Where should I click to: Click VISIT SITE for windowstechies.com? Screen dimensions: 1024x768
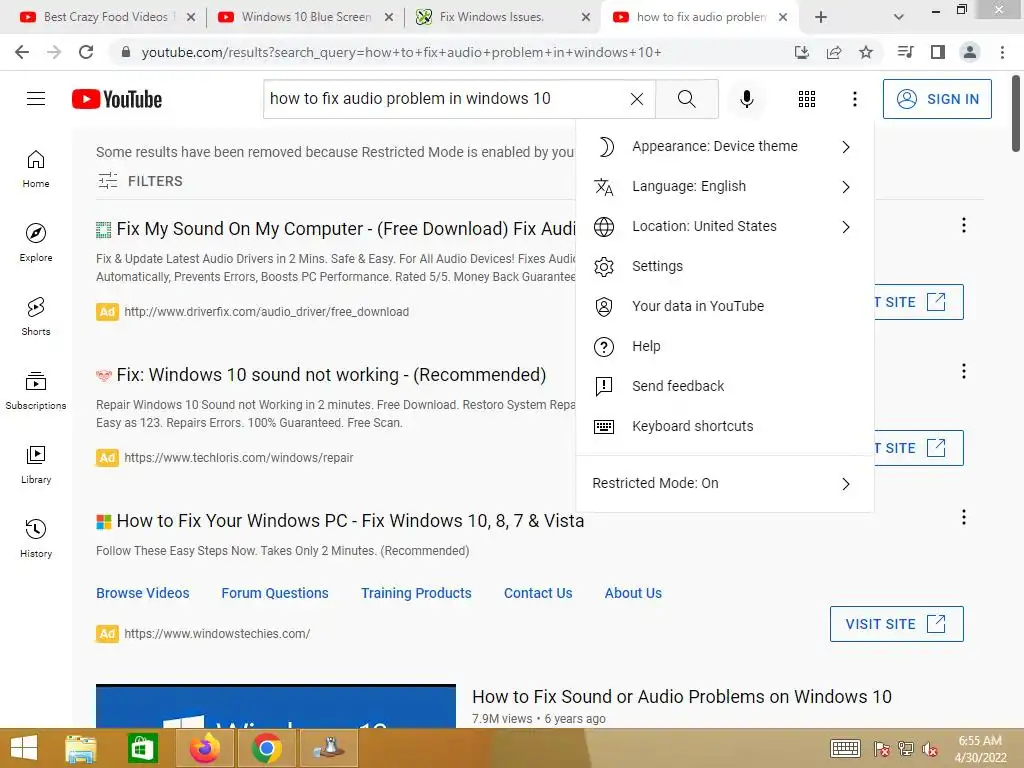click(x=897, y=624)
